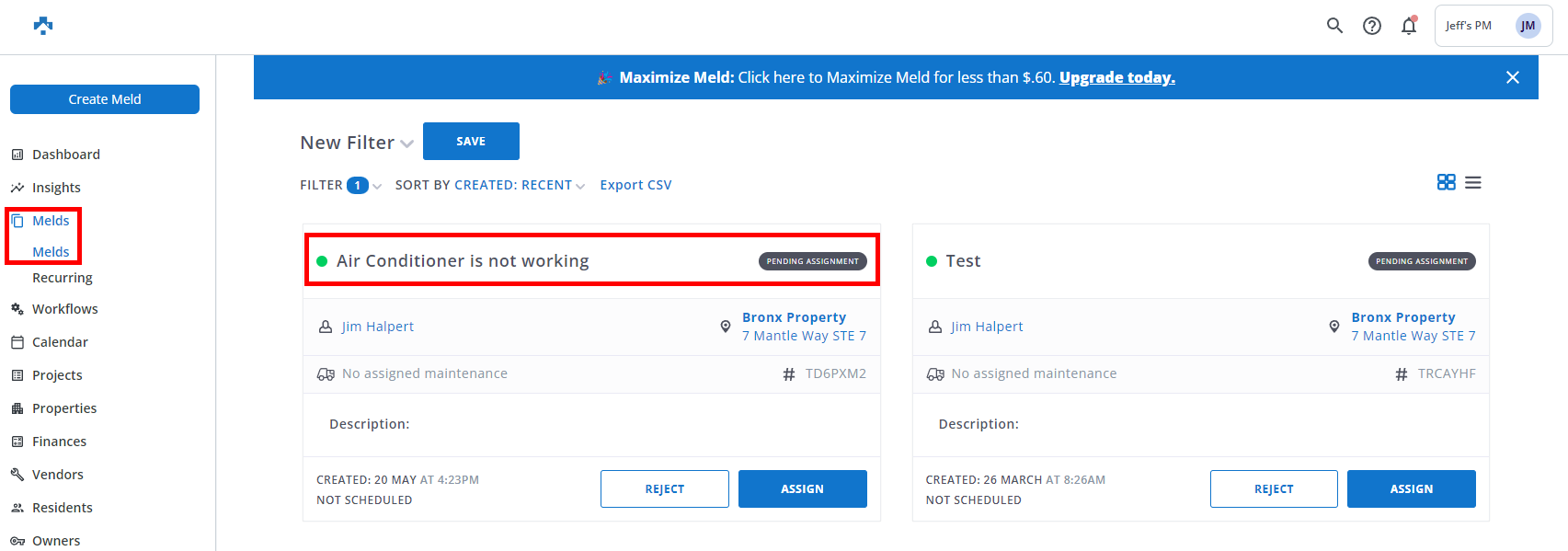
Task: Switch to list view layout
Action: (1472, 182)
